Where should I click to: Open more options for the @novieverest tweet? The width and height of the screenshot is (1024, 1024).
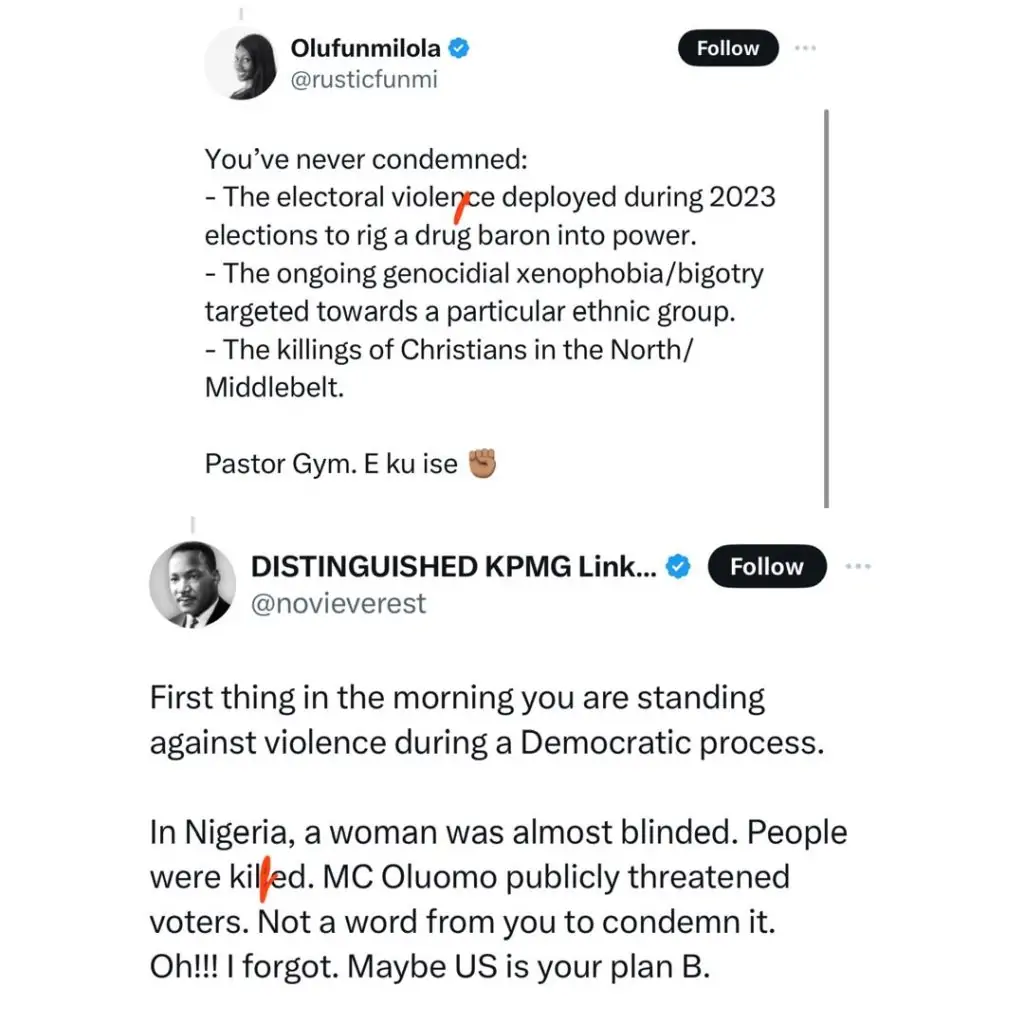[x=858, y=566]
